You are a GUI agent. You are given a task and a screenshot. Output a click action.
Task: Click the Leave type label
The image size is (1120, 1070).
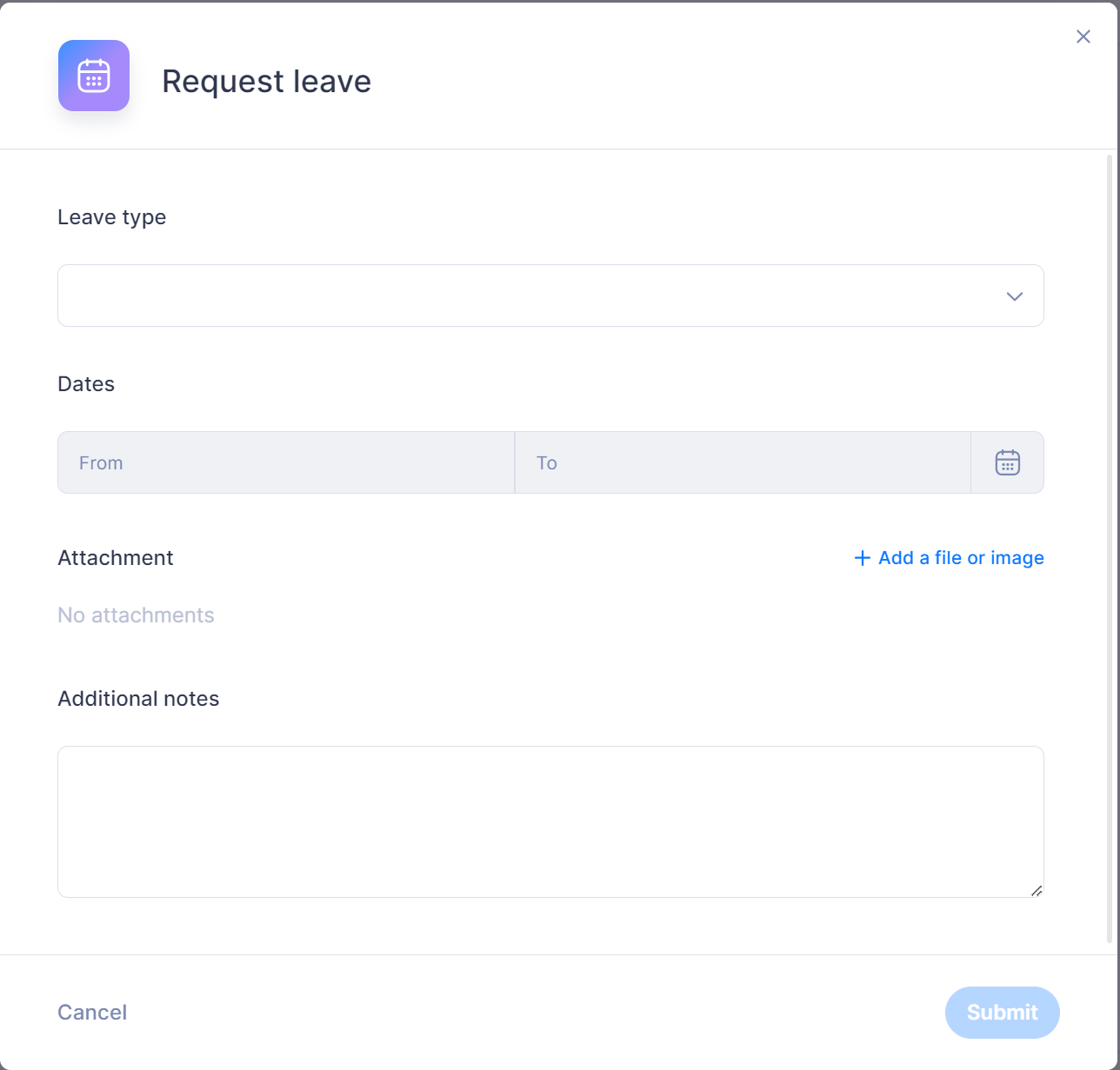point(111,217)
